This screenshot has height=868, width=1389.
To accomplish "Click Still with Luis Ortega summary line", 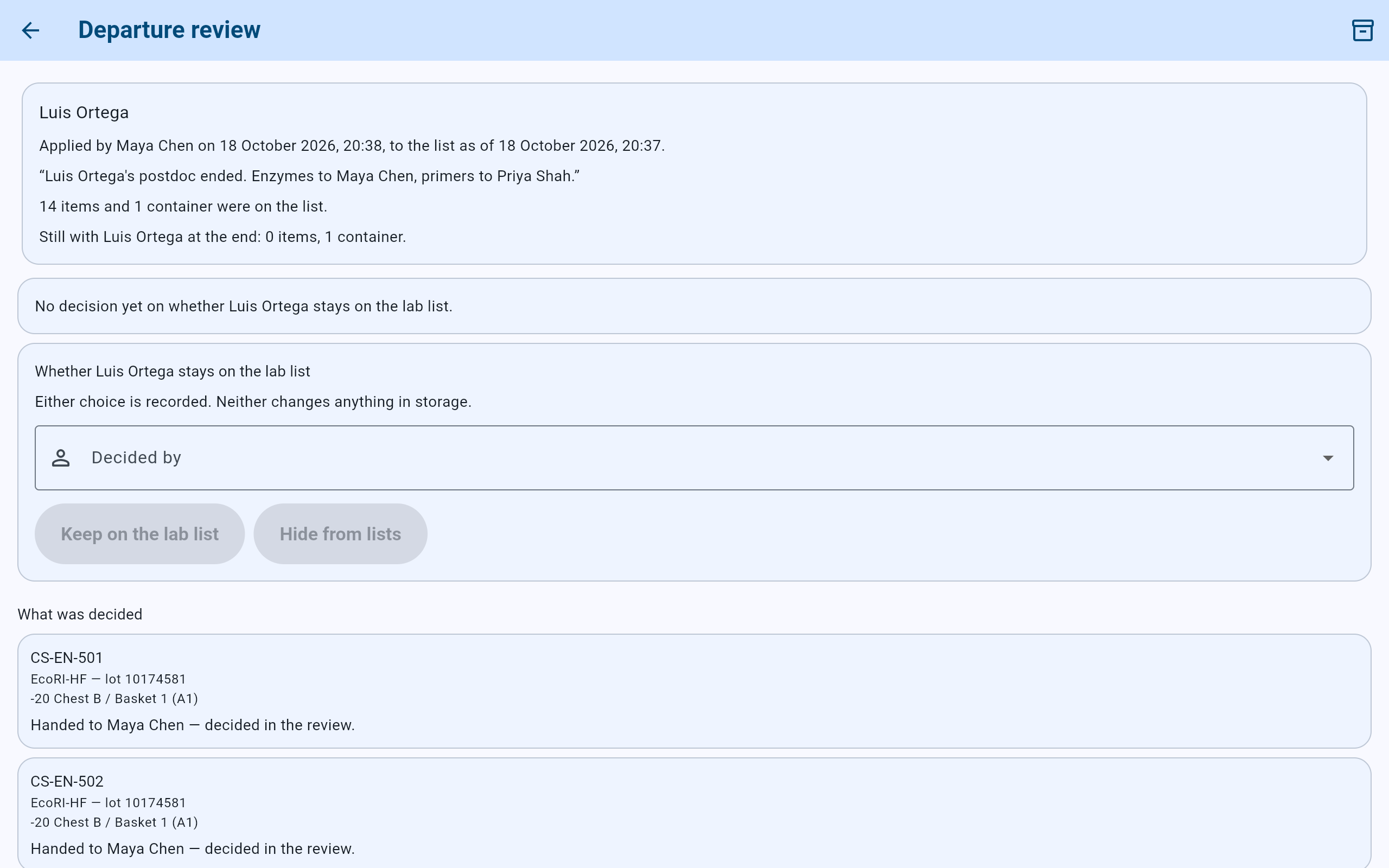I will 222,237.
